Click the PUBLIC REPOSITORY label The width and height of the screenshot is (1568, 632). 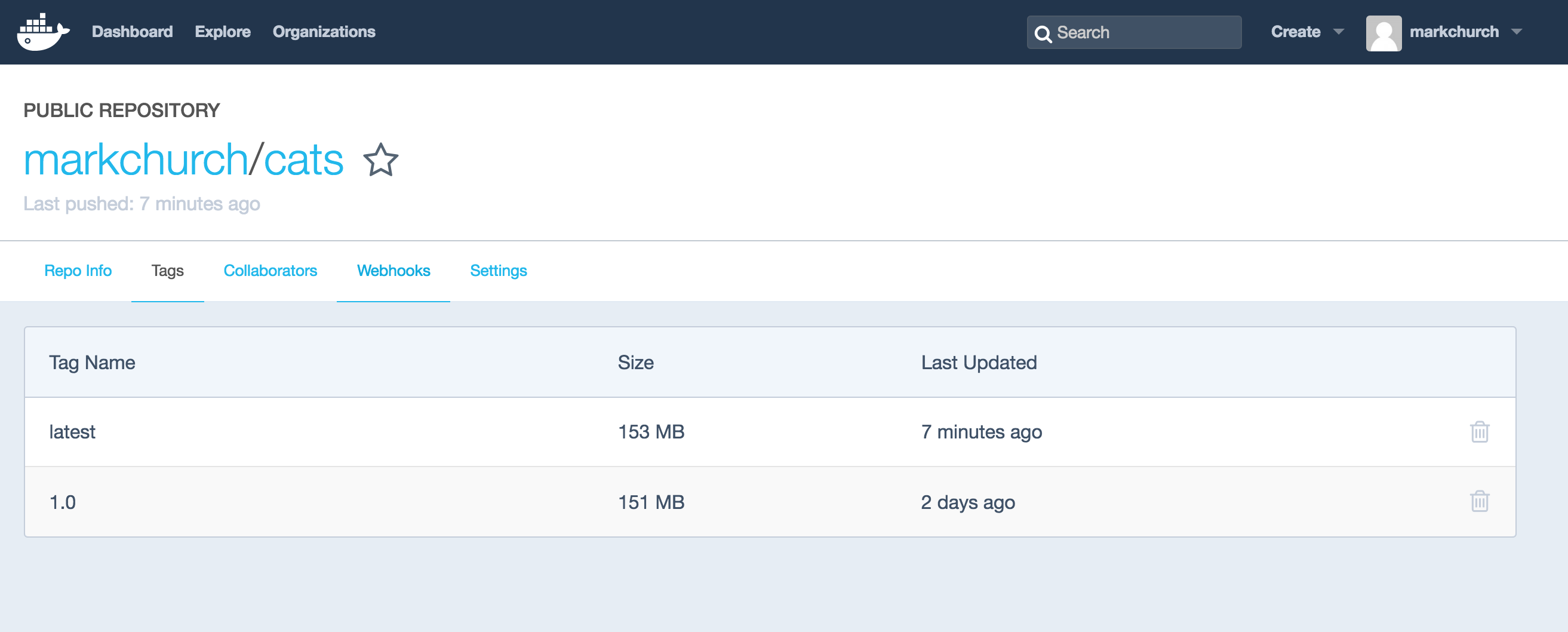pos(121,110)
